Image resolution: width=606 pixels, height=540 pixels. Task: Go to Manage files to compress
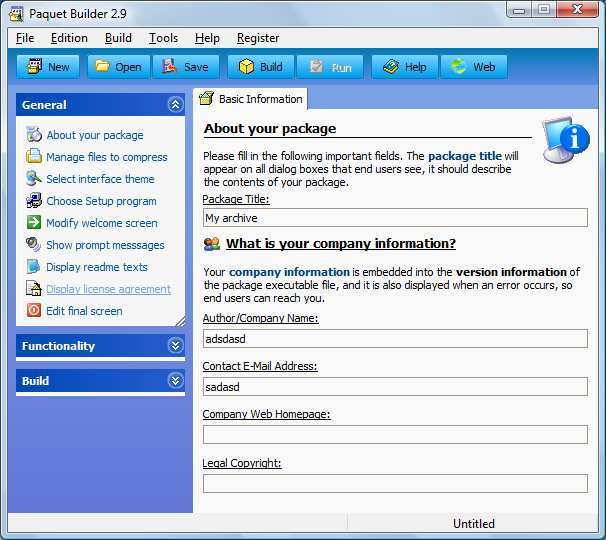click(107, 157)
